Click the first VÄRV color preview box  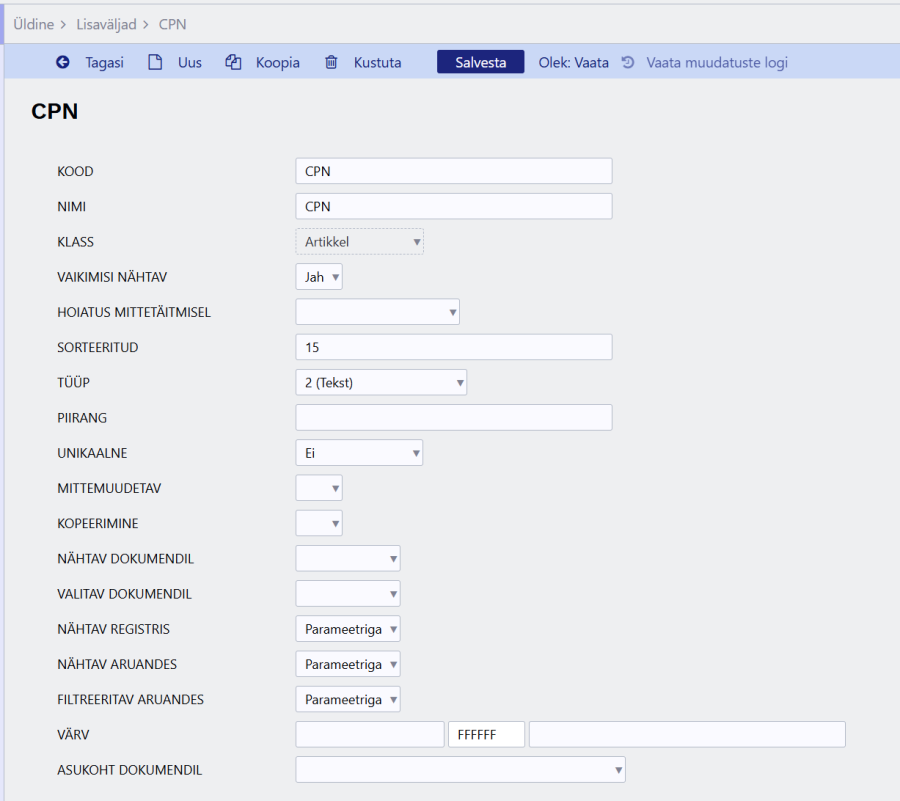[370, 734]
